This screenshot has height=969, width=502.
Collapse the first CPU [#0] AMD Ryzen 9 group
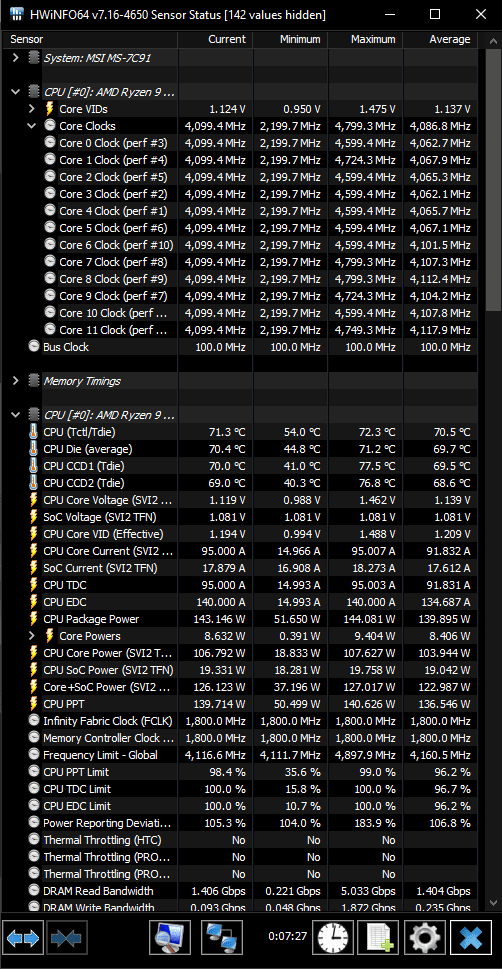(15, 92)
